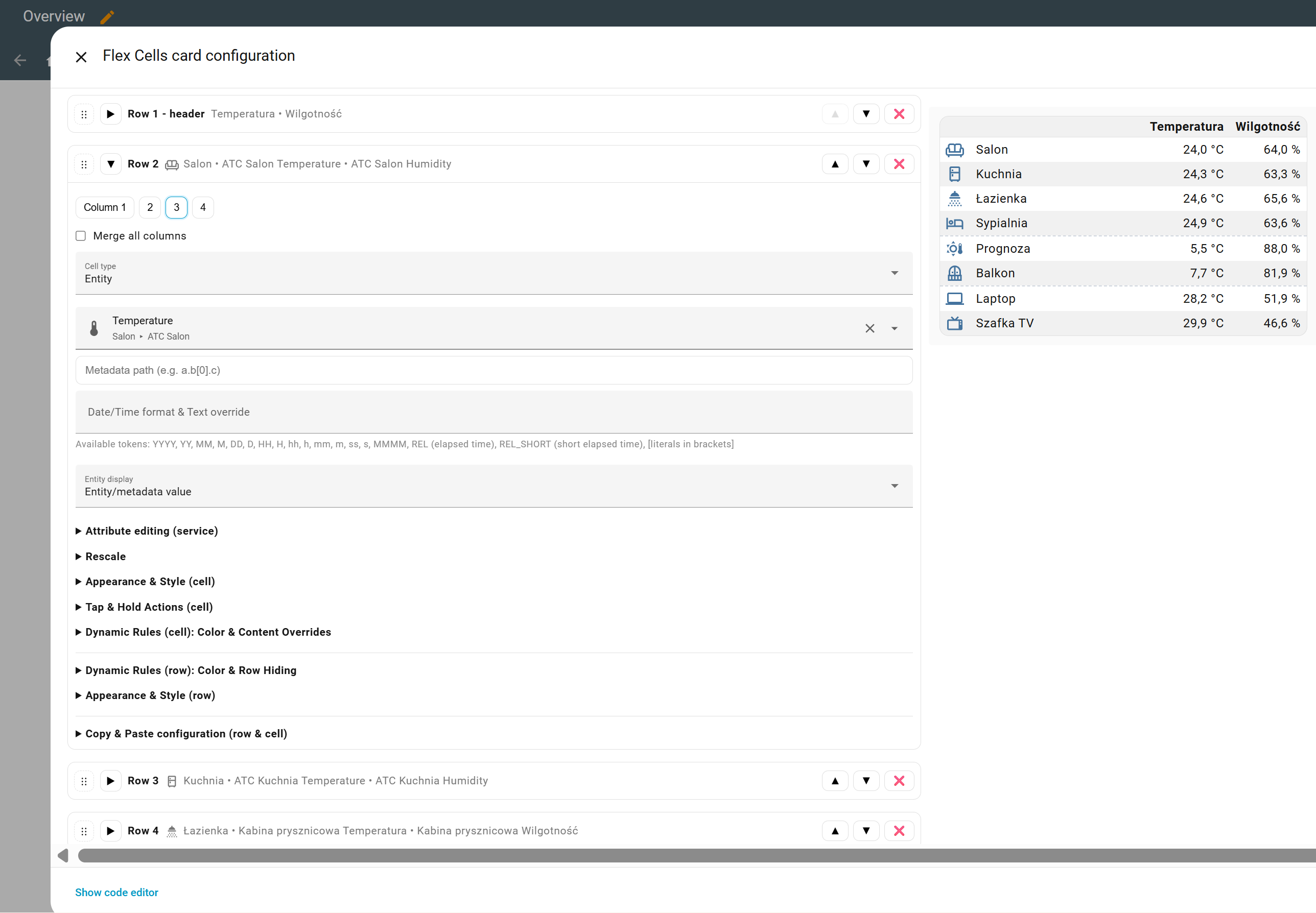Click the orange pencil edit icon next to Overview

(107, 16)
